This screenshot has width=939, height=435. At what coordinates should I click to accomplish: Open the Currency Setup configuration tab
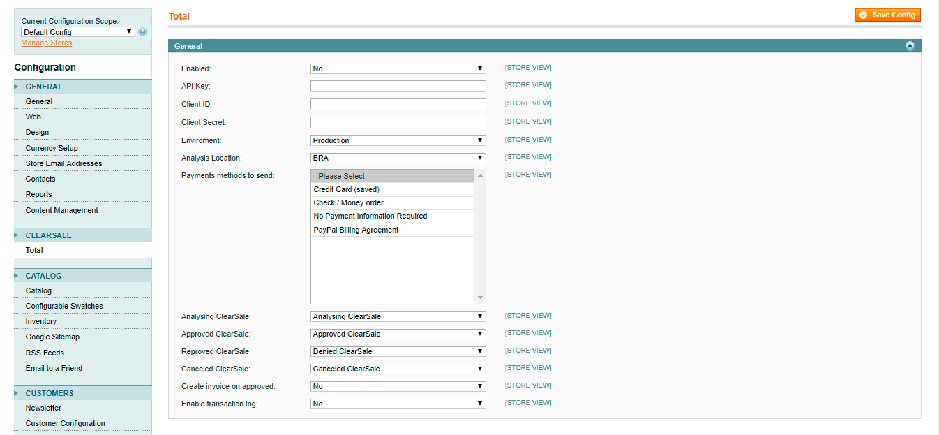tap(51, 148)
